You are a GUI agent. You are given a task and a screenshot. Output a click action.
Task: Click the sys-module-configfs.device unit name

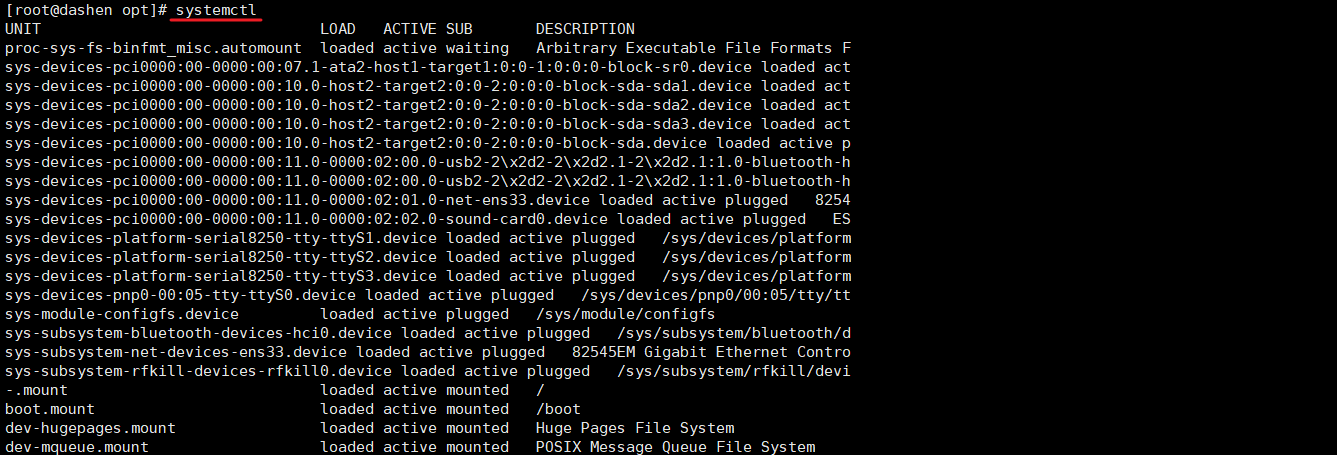[x=121, y=314]
